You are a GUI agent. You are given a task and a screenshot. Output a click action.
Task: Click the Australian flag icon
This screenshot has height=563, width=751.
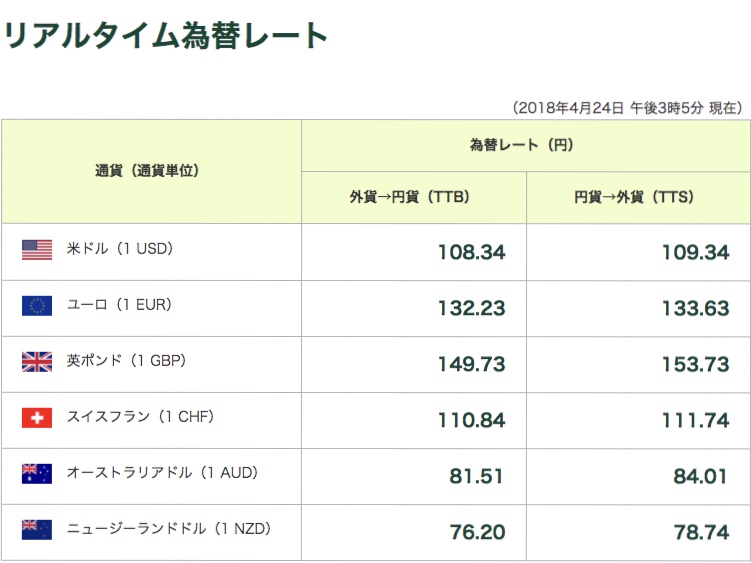click(x=37, y=474)
